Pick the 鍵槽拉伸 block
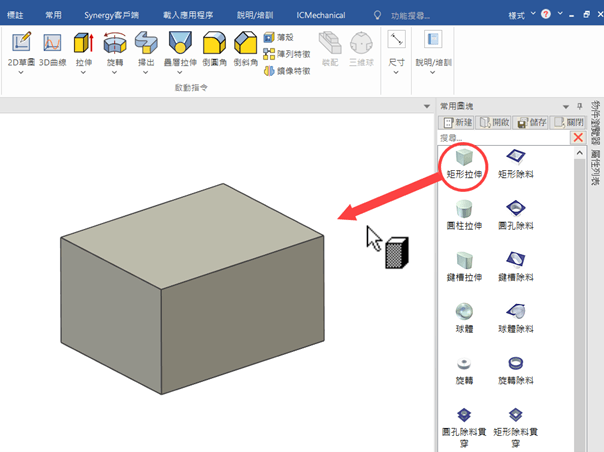 tap(464, 267)
